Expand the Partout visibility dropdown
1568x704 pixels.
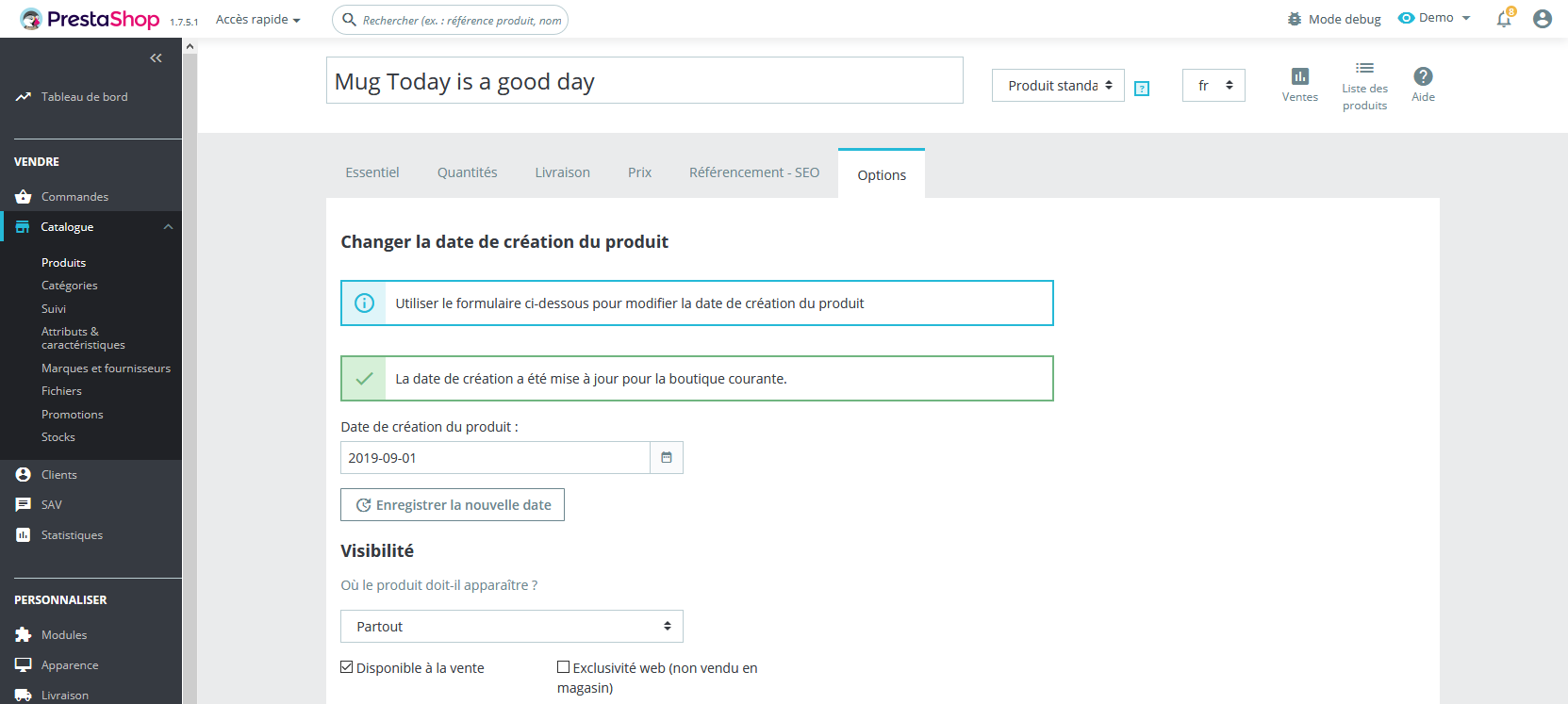(x=511, y=627)
